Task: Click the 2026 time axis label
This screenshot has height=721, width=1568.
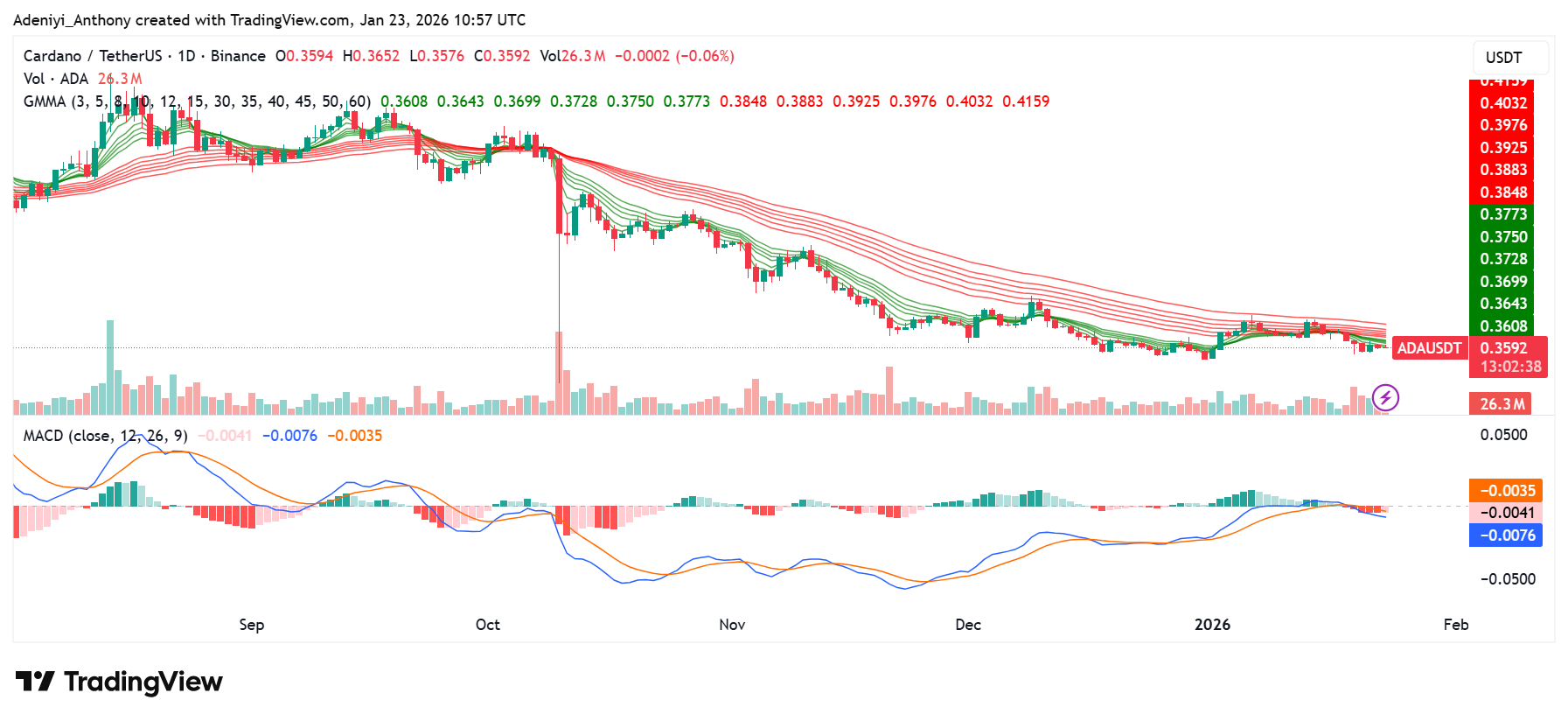Action: click(1212, 625)
